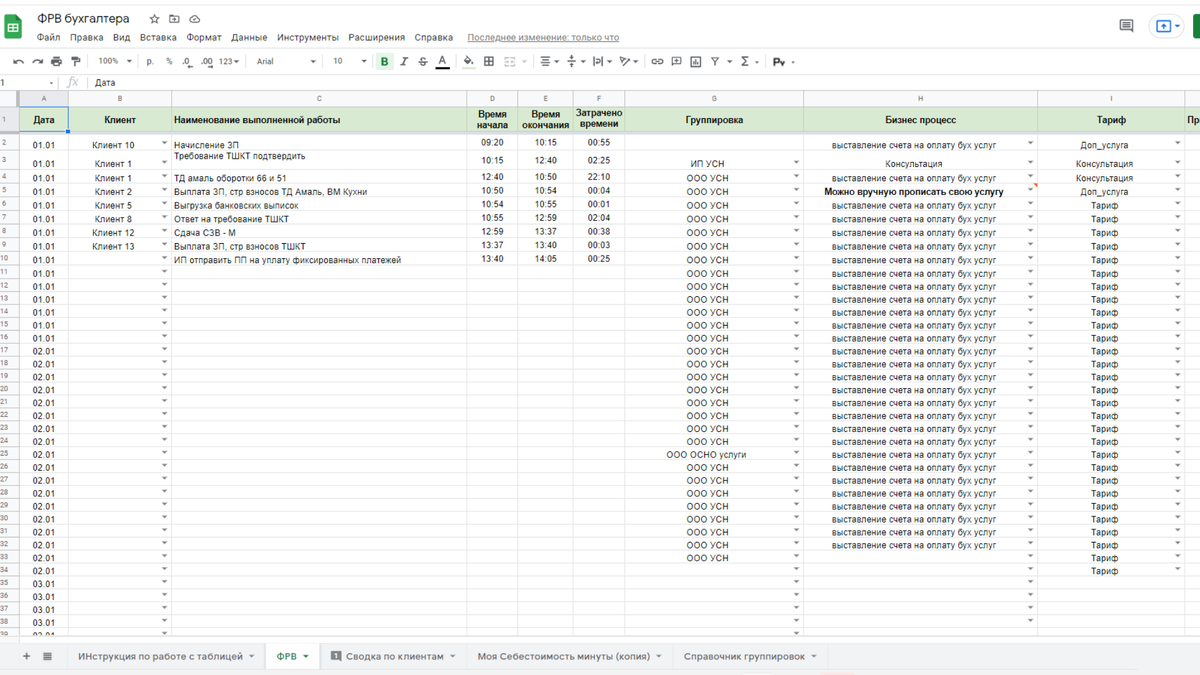Open the Google Sheets home icon
Viewport: 1200px width, 675px height.
14,28
